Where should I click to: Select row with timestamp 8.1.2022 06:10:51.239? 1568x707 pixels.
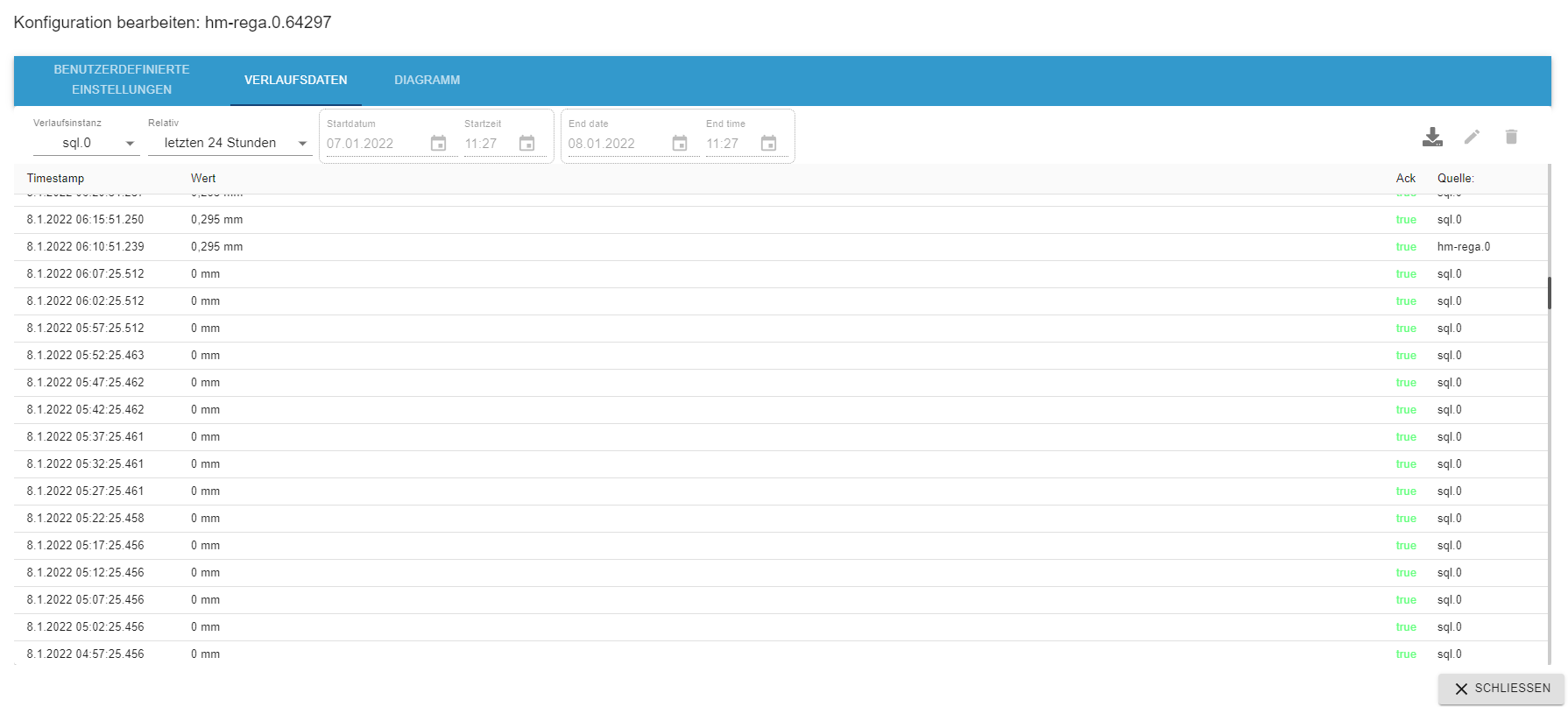click(780, 247)
